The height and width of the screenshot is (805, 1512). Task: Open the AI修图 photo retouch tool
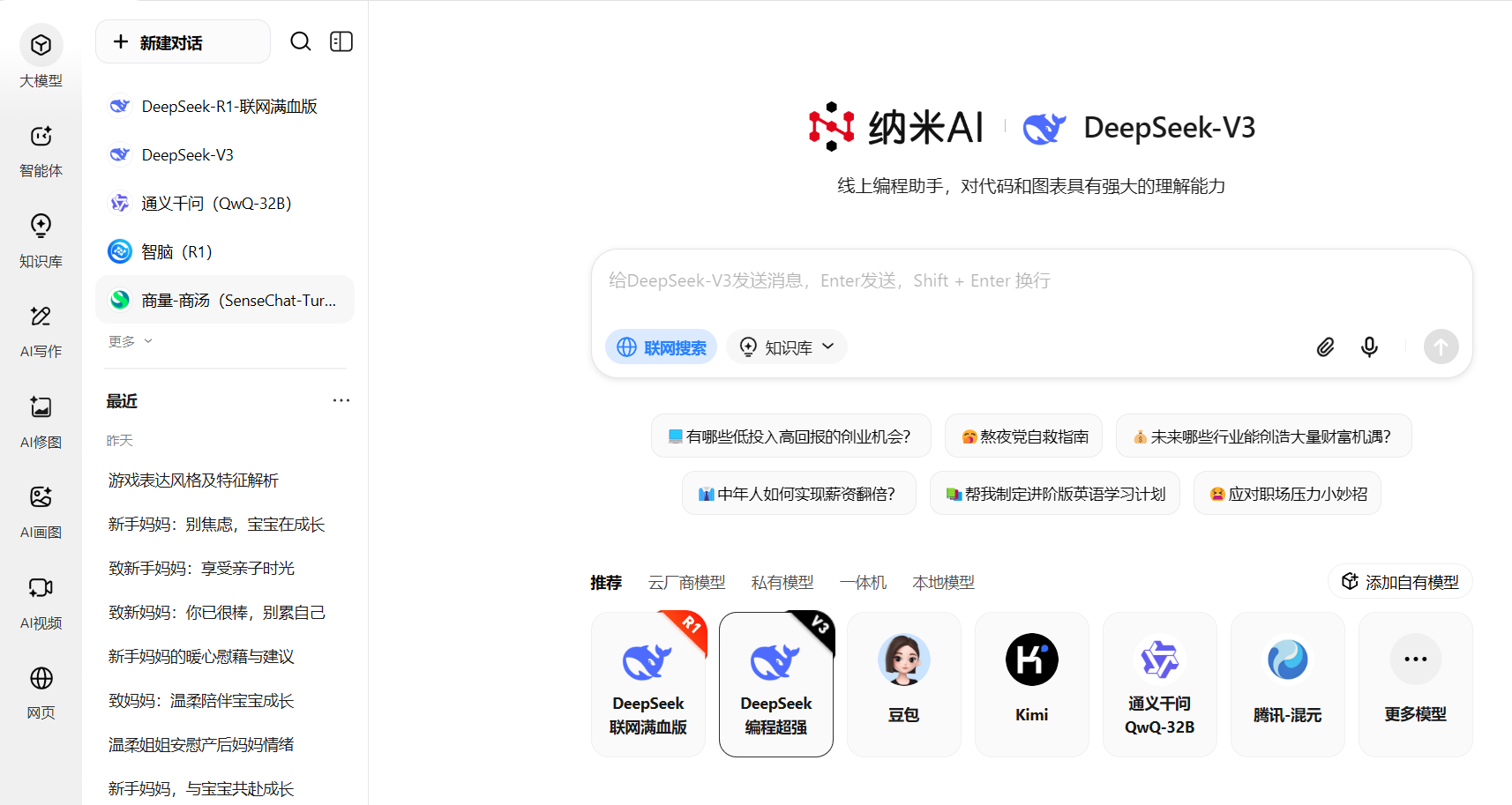click(41, 421)
